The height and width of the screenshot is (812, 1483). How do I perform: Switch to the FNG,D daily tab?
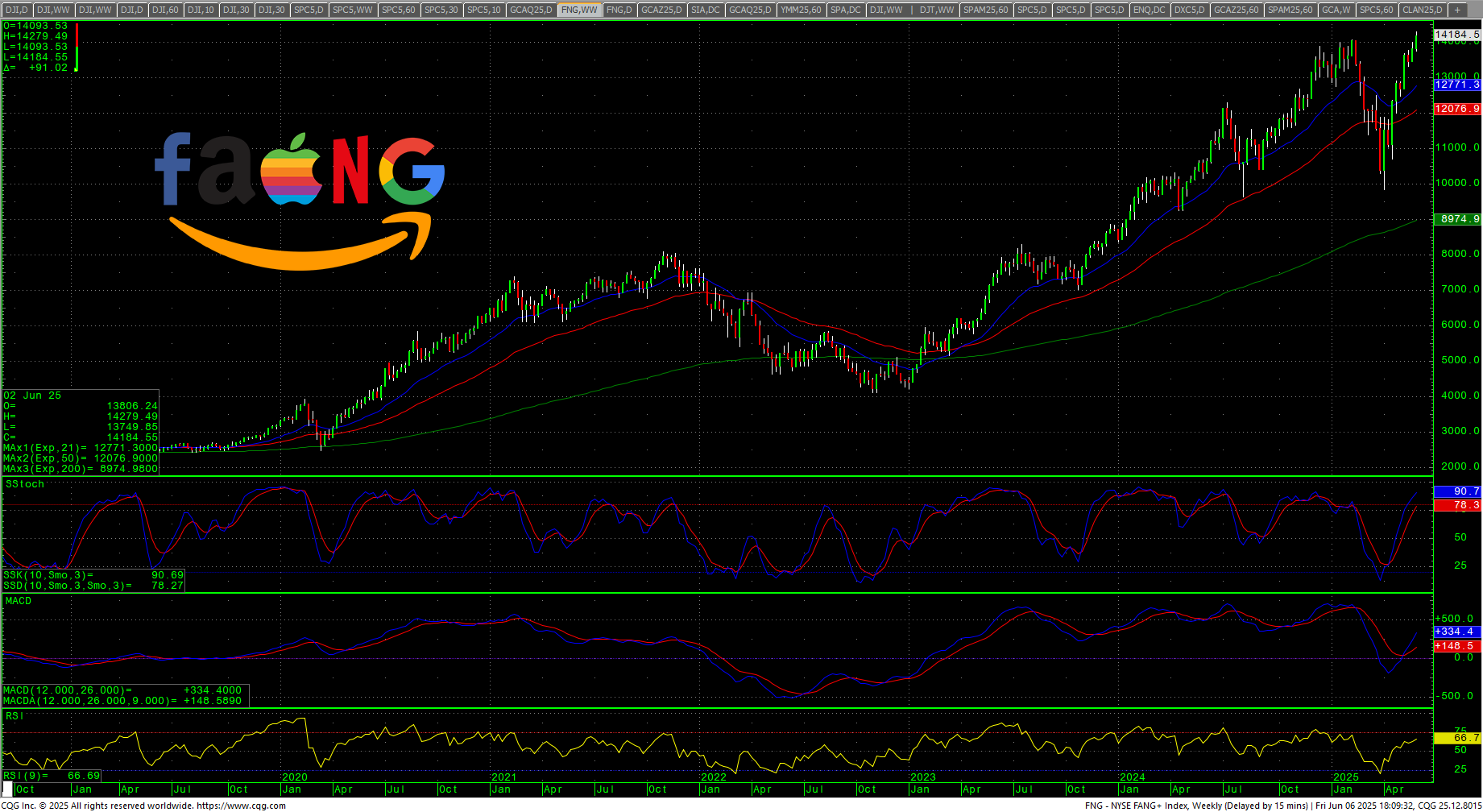pyautogui.click(x=619, y=10)
